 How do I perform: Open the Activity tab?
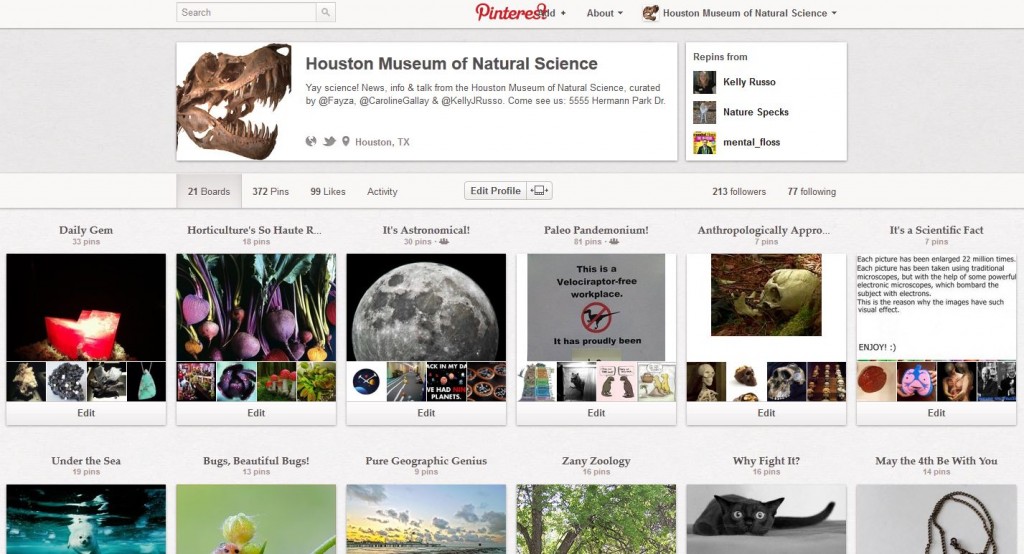[382, 192]
